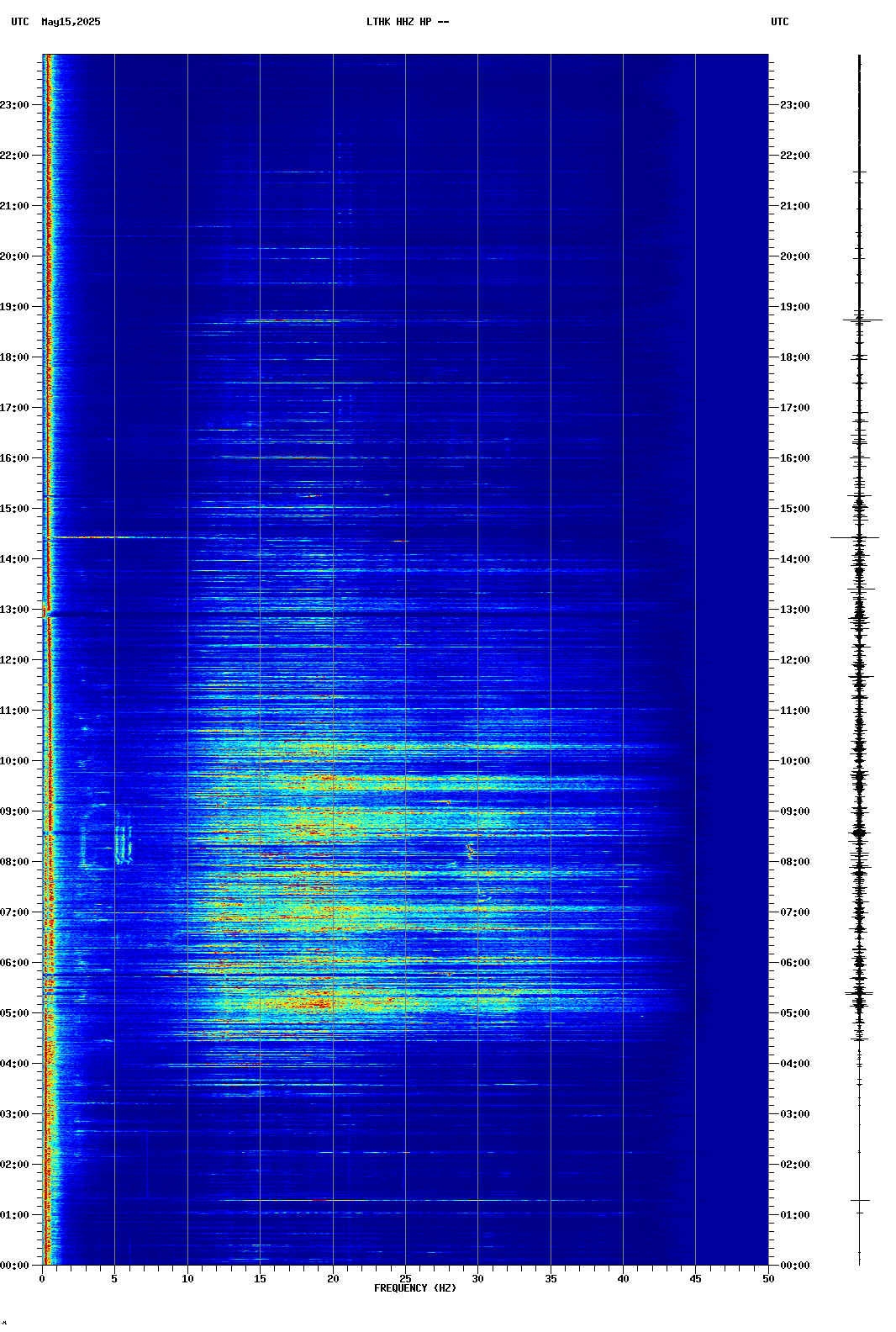
Task: Click 06:00 on the right time axis
Action: 795,963
